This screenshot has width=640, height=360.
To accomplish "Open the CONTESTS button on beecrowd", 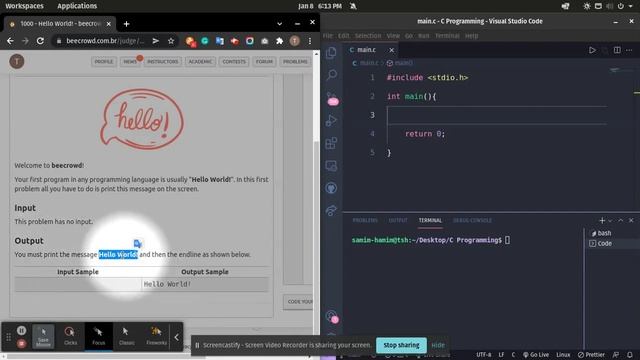I will (234, 62).
